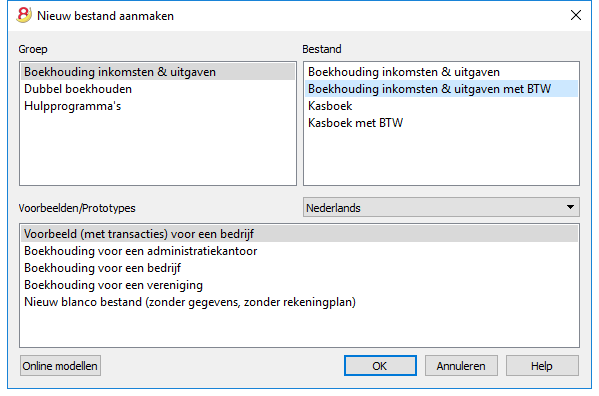This screenshot has height=396, width=599.
Task: Confirm with the OK button
Action: pyautogui.click(x=380, y=366)
